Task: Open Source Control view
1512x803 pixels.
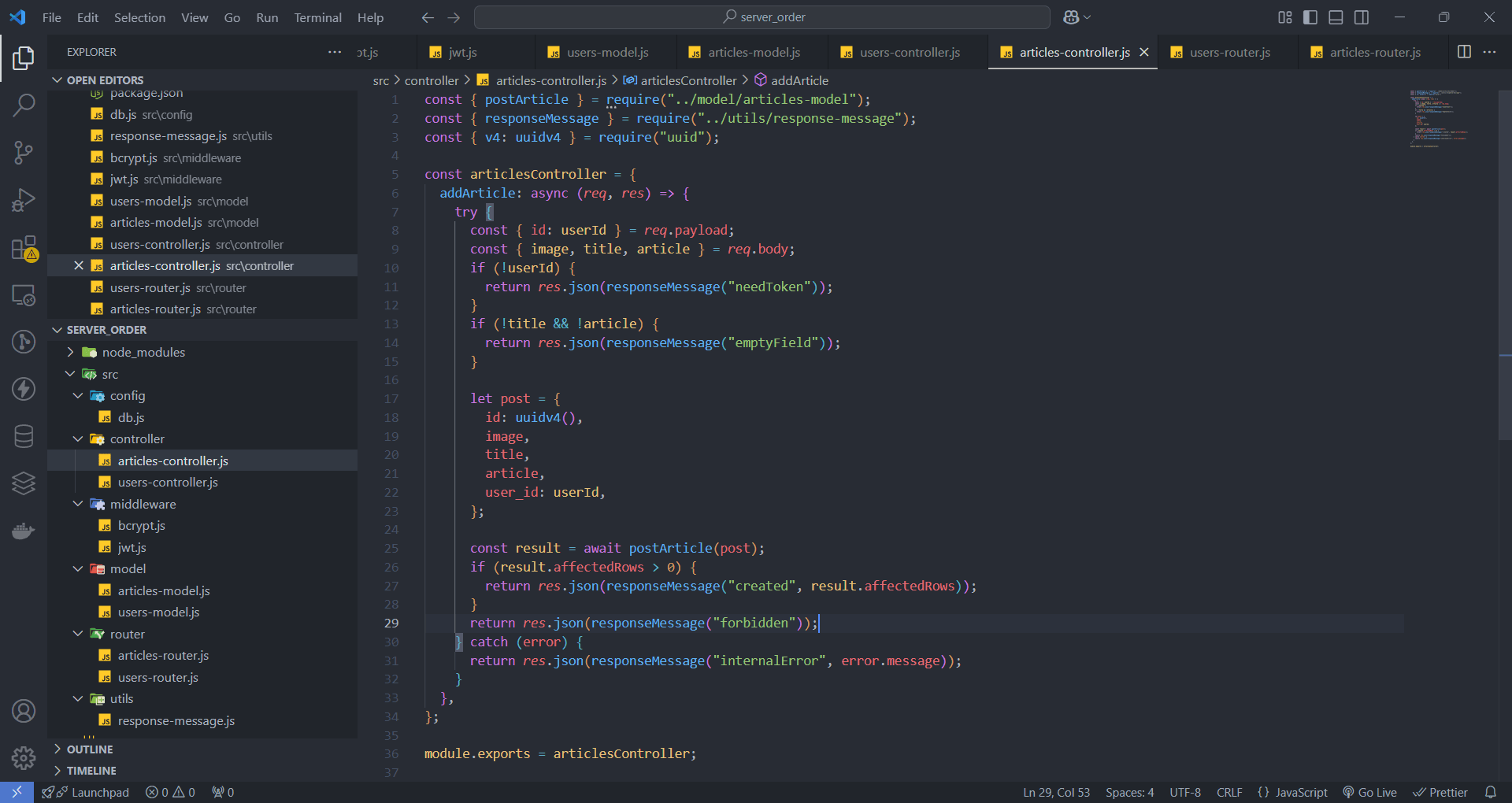Action: tap(24, 152)
